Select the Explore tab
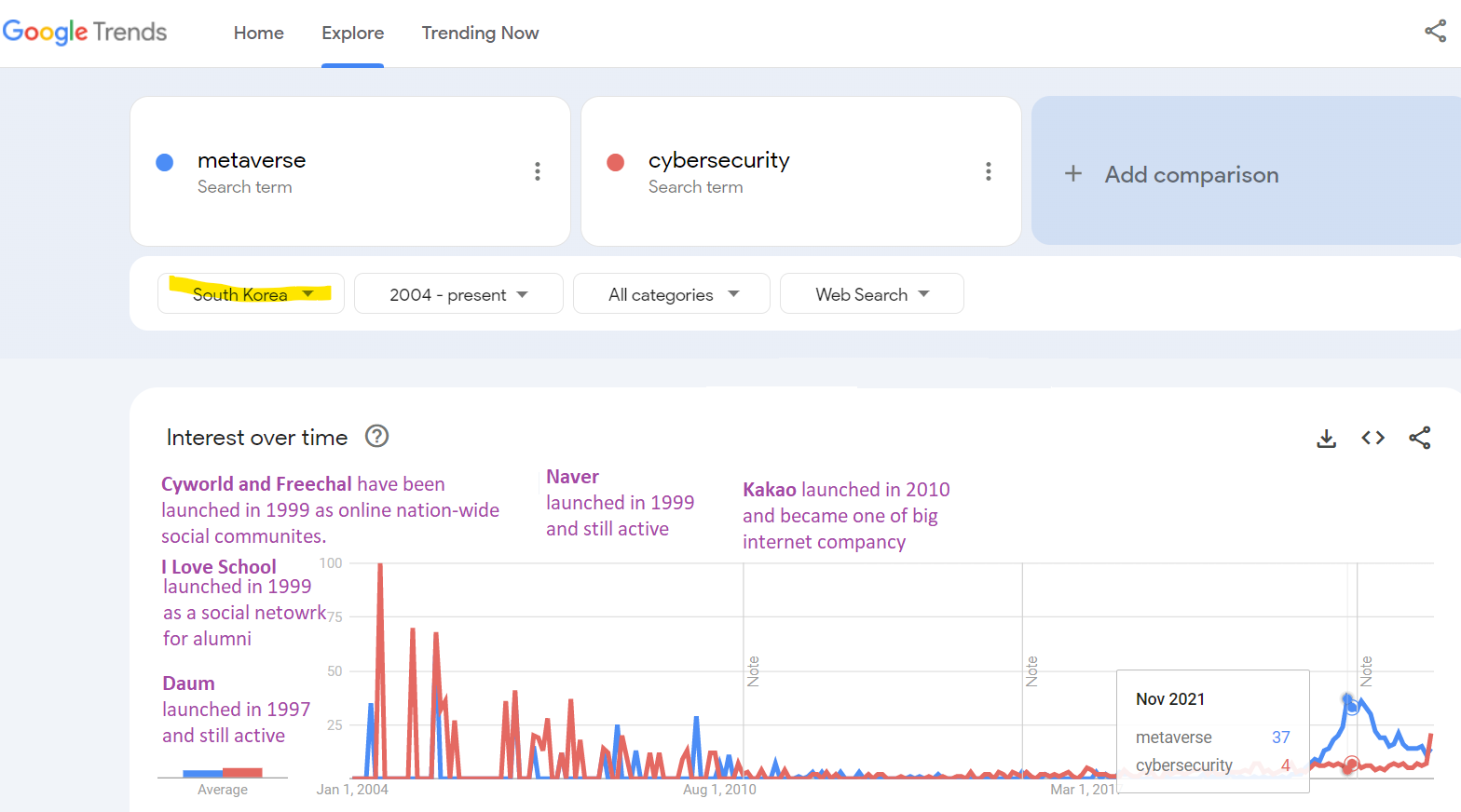 tap(352, 33)
